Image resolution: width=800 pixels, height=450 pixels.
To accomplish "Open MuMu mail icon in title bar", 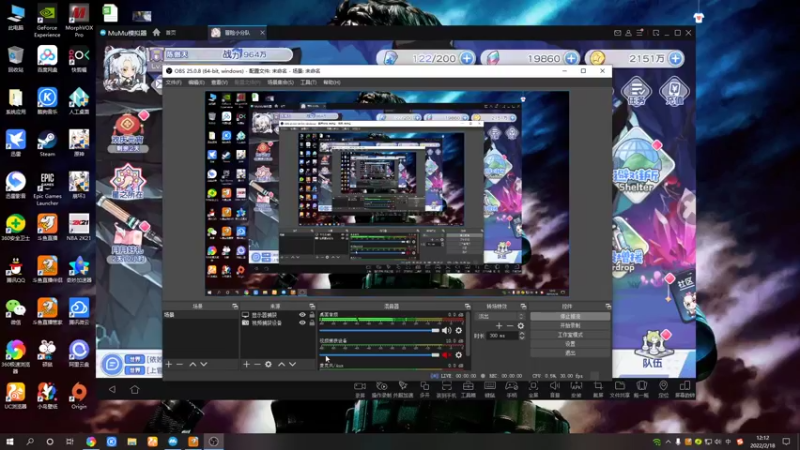I will pos(617,33).
